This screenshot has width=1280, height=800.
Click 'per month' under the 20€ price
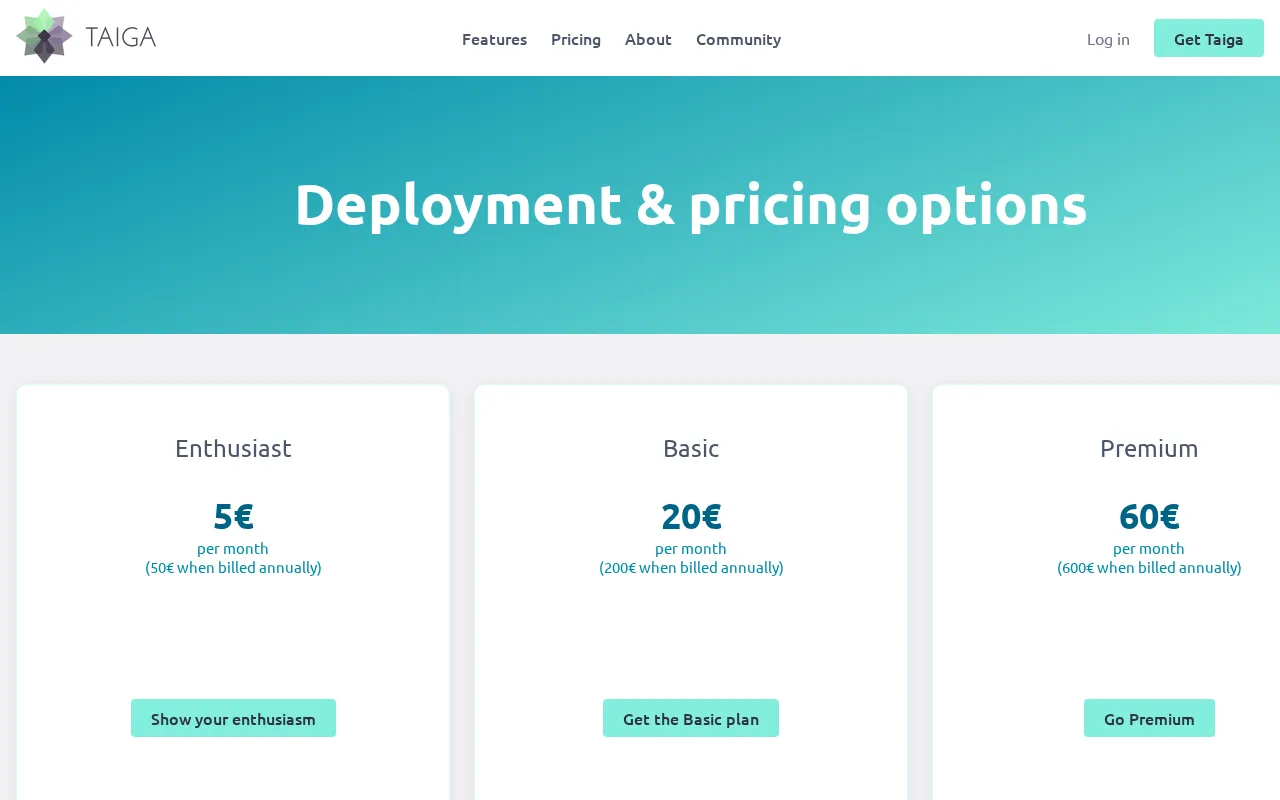(691, 548)
